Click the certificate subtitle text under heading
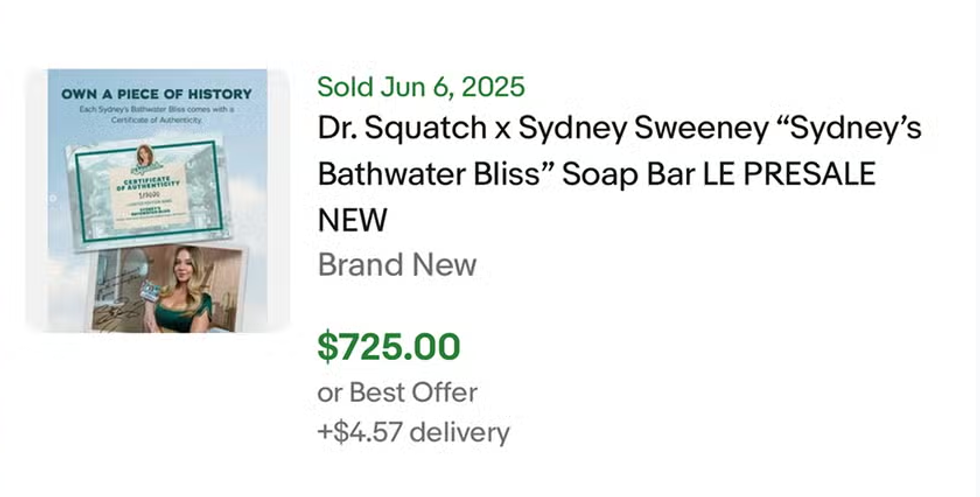This screenshot has height=497, width=980. tap(156, 113)
